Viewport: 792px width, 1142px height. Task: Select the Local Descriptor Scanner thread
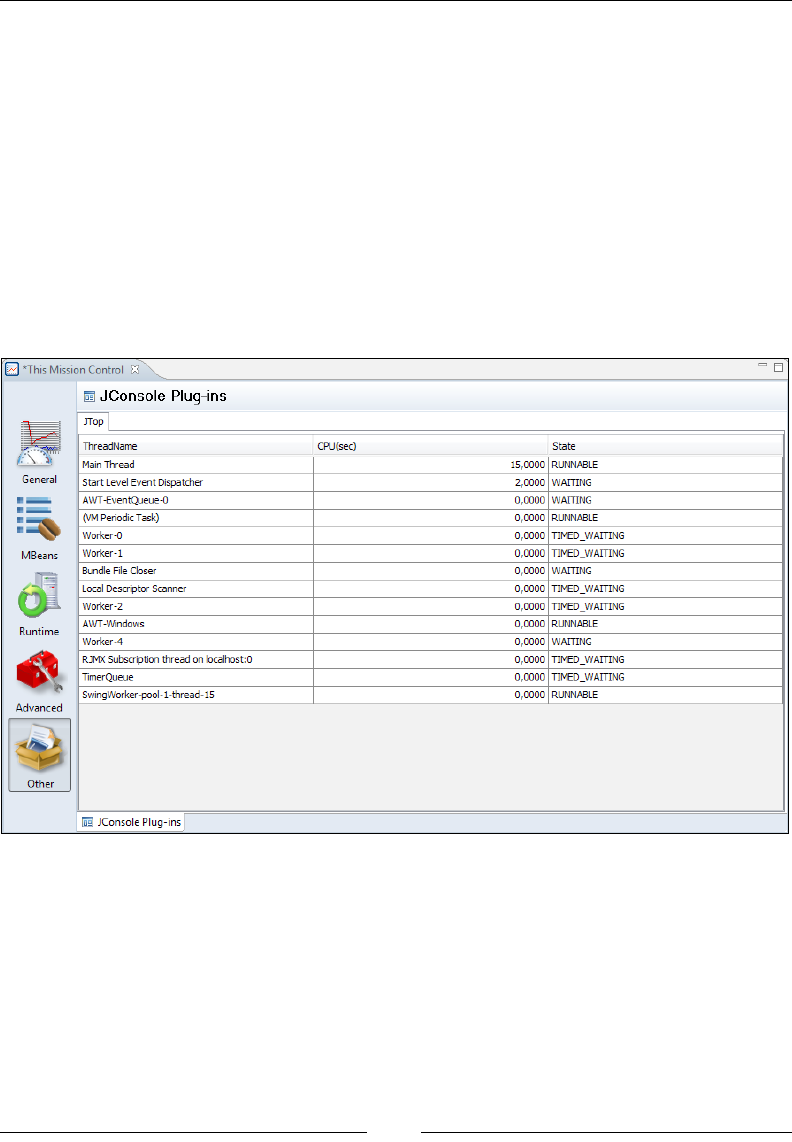[x=431, y=588]
